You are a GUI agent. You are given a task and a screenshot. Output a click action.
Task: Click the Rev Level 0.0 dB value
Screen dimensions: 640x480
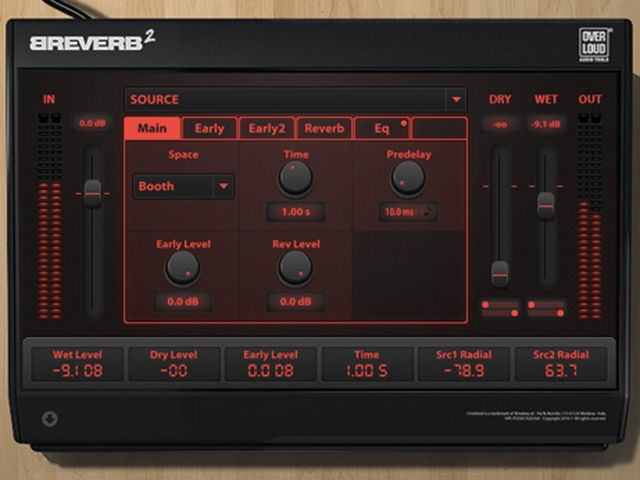point(296,302)
